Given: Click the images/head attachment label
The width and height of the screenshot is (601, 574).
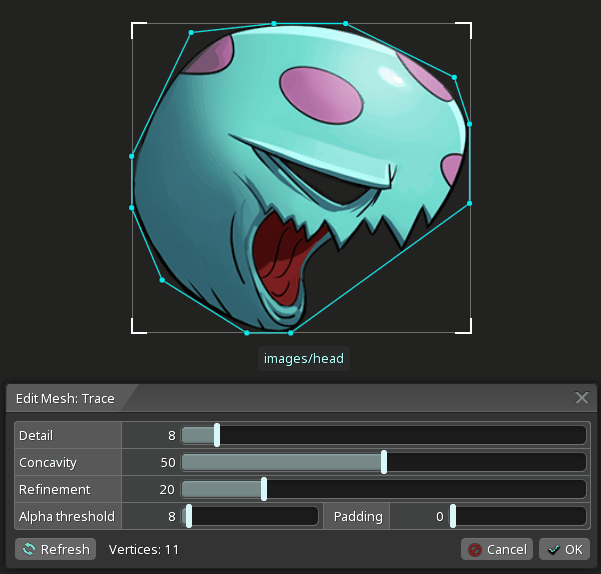Looking at the screenshot, I should click(x=304, y=358).
